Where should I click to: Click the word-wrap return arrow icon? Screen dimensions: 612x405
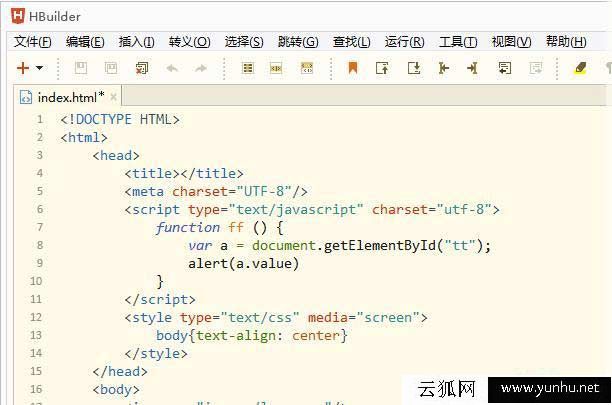[505, 68]
